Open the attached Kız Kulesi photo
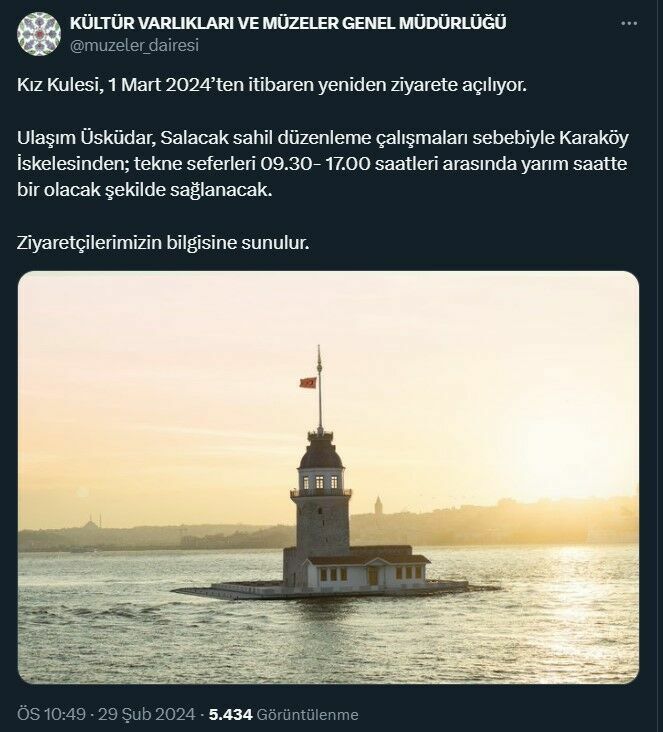The width and height of the screenshot is (663, 732). tap(328, 477)
